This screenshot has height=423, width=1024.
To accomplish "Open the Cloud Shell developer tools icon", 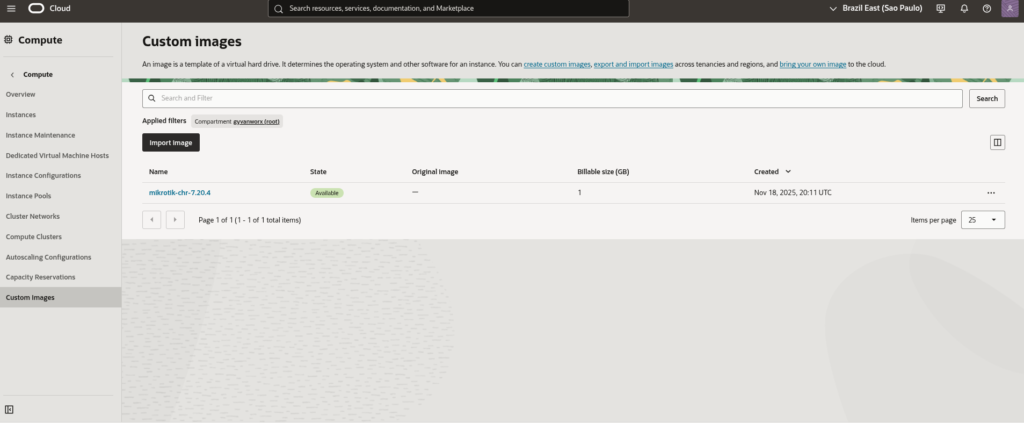I will pos(940,8).
